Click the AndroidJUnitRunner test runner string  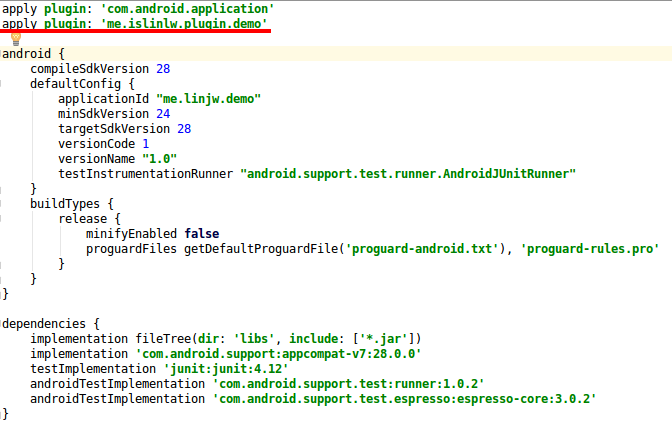(x=408, y=174)
